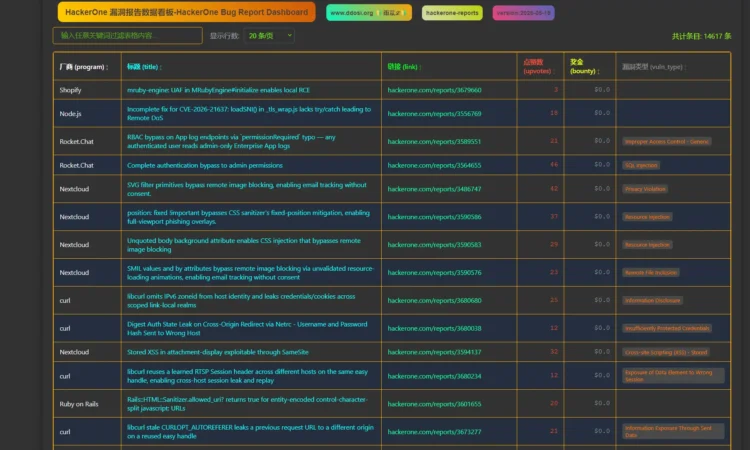Open link hackerone.com/reports/3594137
Image resolution: width=750 pixels, height=450 pixels.
click(x=434, y=352)
